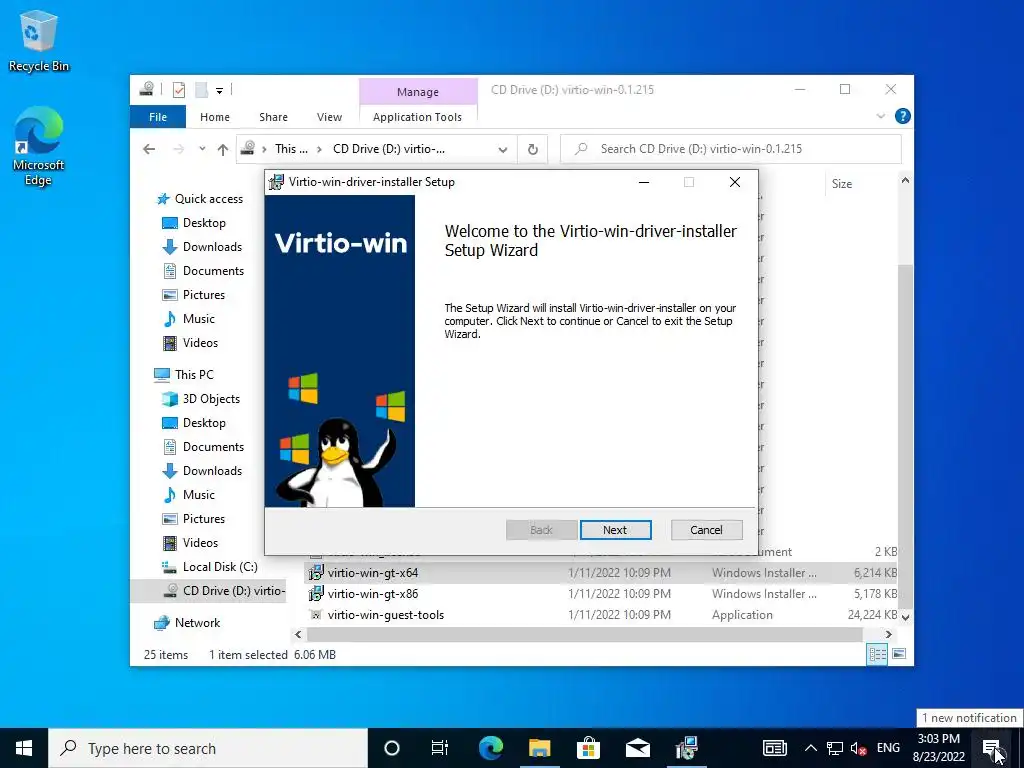
Task: Select the virtio-win-gt-x64 file
Action: 600,573
